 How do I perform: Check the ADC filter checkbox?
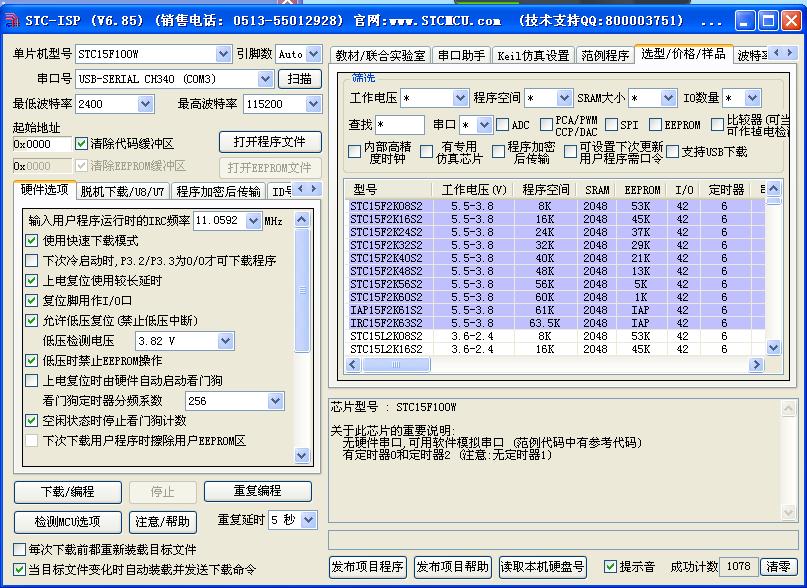click(x=502, y=125)
